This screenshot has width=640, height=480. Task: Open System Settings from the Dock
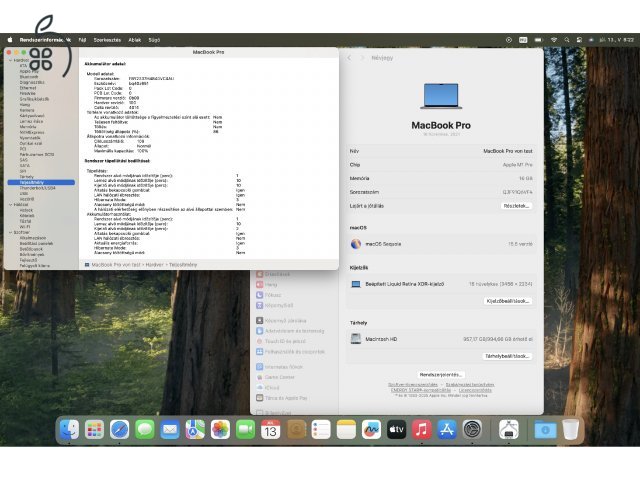472,429
